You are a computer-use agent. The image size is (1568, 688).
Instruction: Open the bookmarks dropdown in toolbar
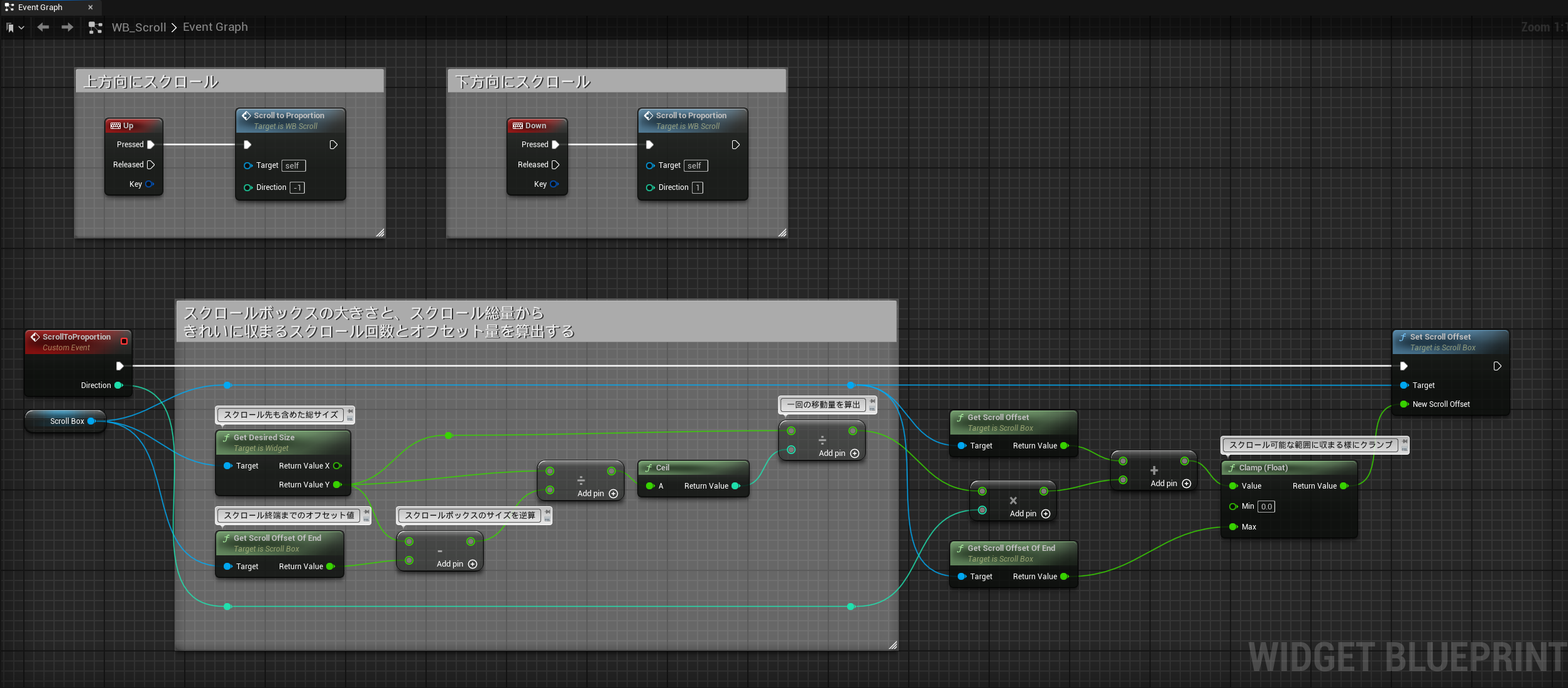pyautogui.click(x=15, y=28)
